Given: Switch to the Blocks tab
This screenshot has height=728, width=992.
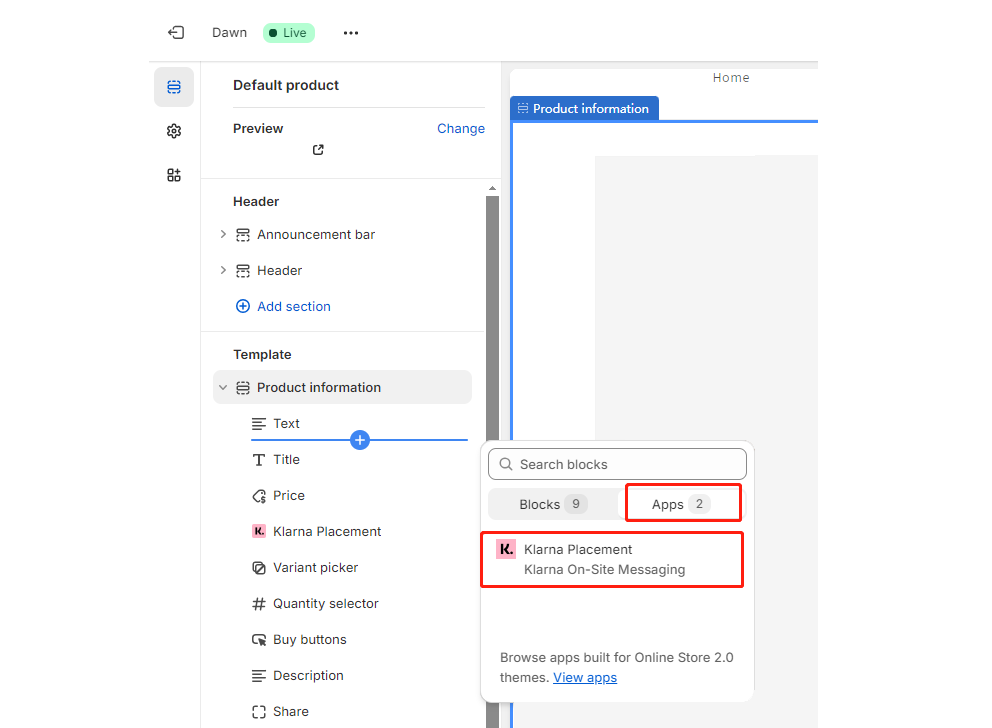Looking at the screenshot, I should point(552,504).
